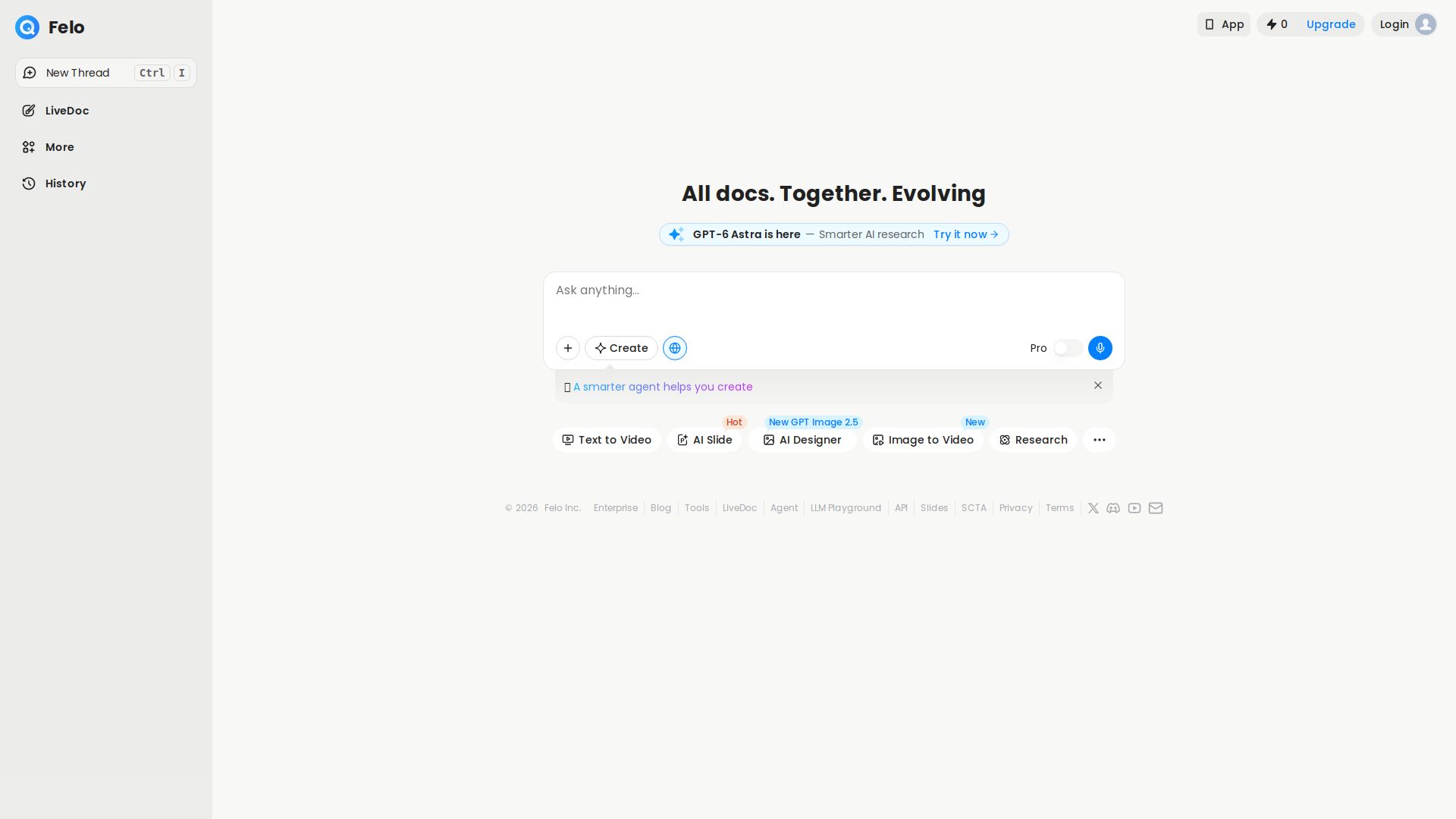Open the LiveDoc sidebar item

106,111
